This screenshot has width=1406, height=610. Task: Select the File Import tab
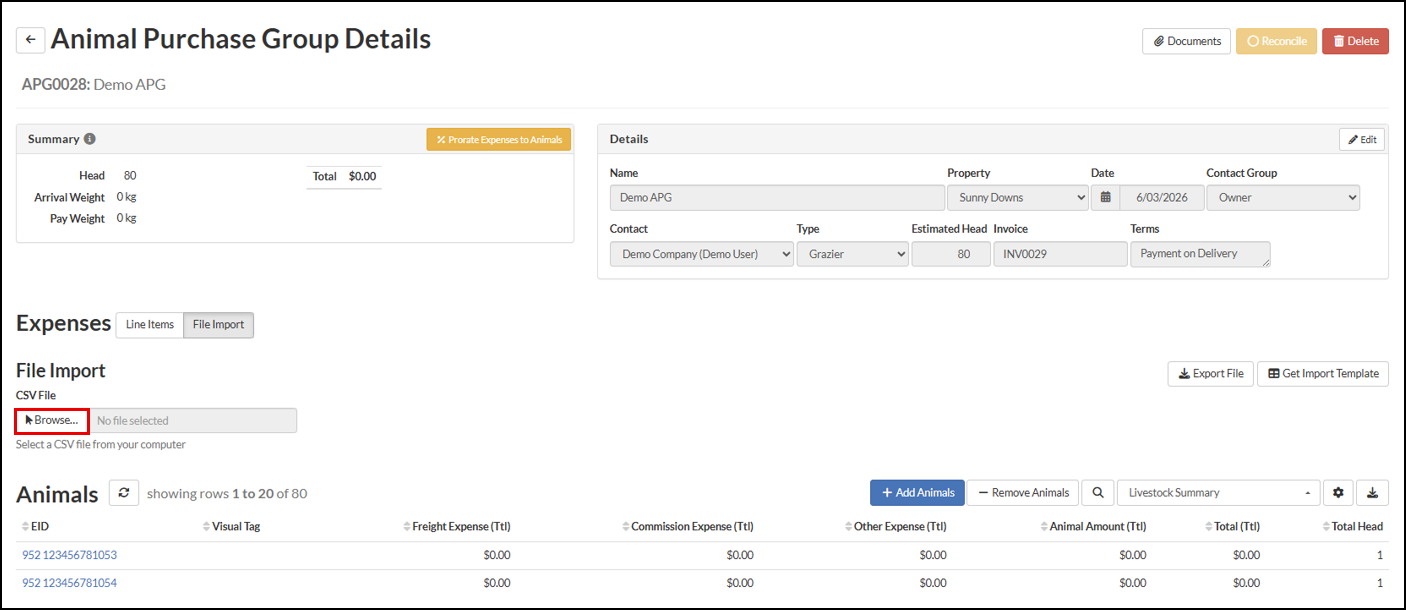click(x=219, y=325)
